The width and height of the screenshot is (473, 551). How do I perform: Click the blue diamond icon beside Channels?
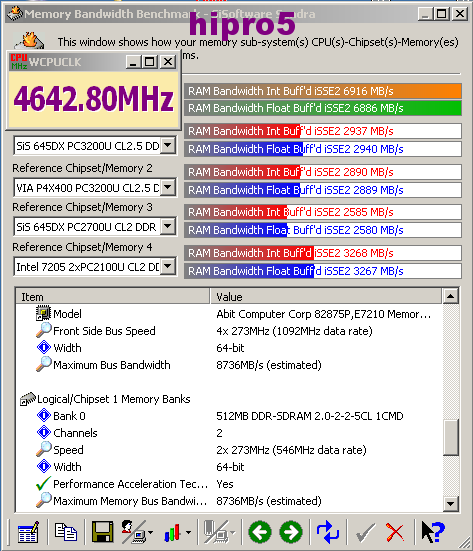44,432
